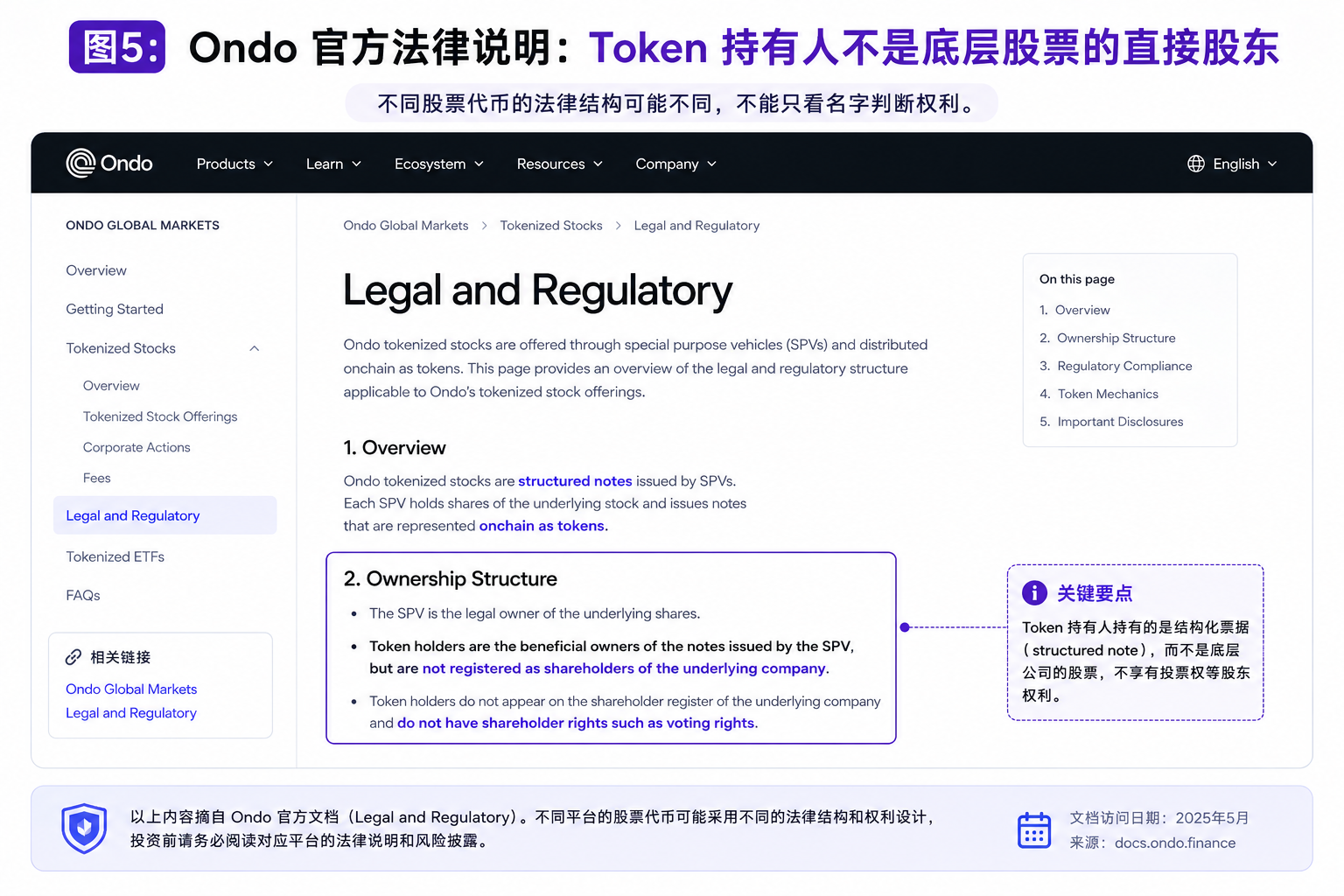Click the globe language icon
Viewport: 1344px width, 896px height.
[1196, 164]
